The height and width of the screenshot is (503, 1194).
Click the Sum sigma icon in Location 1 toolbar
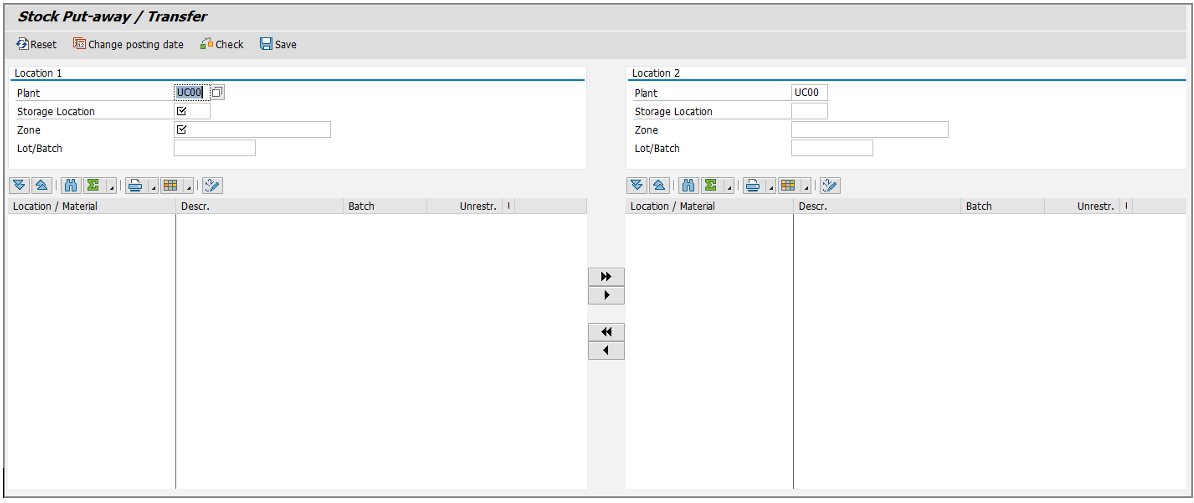click(x=93, y=185)
